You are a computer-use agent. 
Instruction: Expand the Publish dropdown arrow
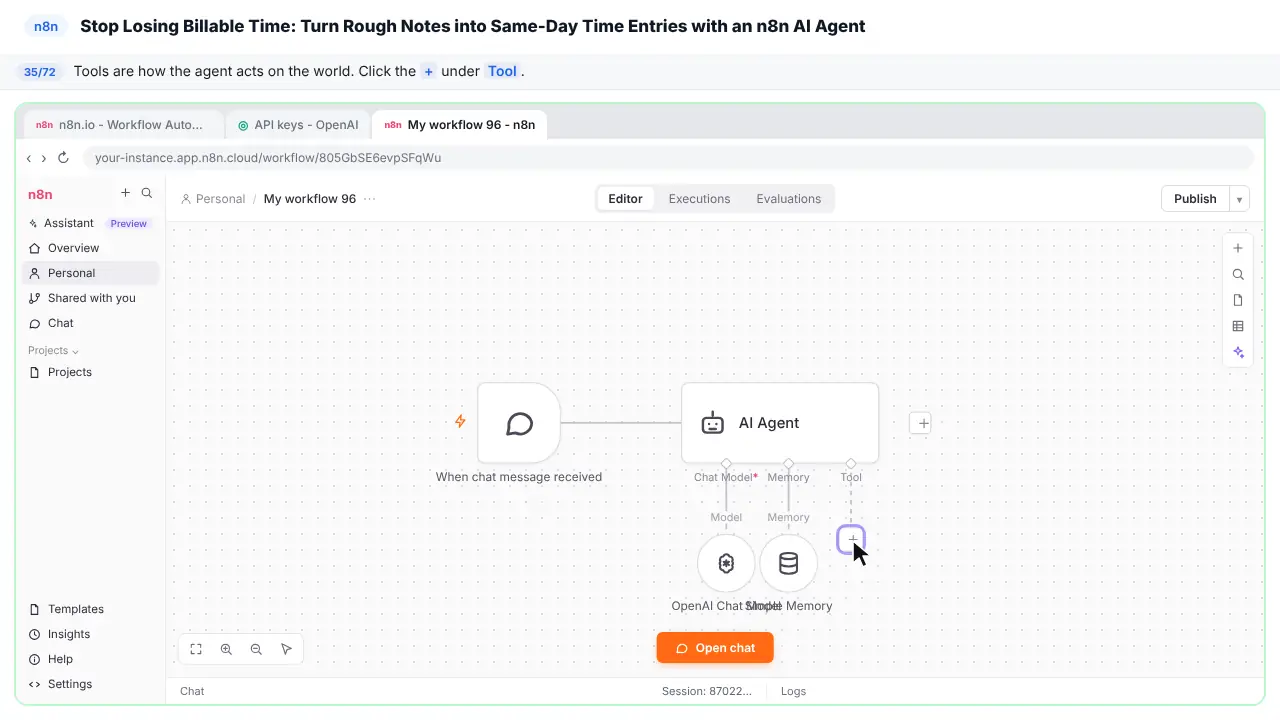click(x=1239, y=199)
